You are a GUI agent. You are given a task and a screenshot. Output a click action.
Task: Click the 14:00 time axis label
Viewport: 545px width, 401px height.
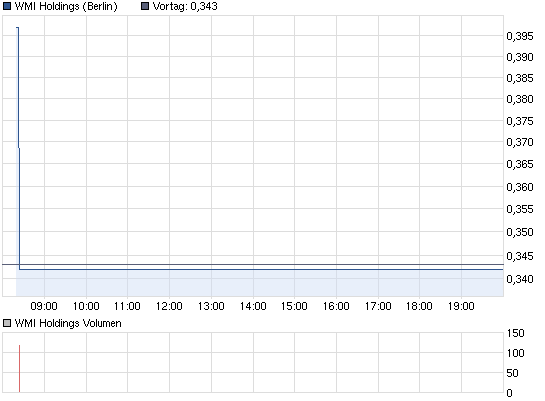tap(253, 306)
